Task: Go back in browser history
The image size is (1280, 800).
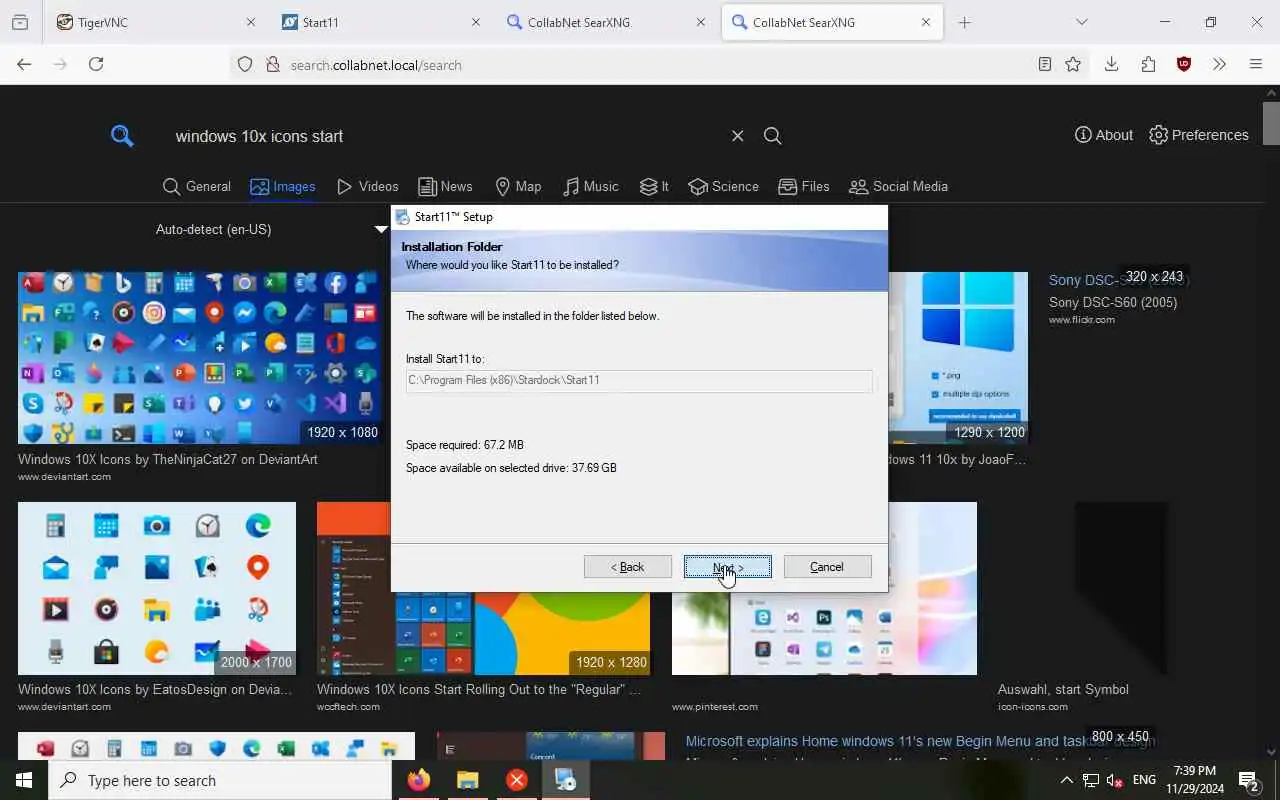Action: [x=24, y=64]
